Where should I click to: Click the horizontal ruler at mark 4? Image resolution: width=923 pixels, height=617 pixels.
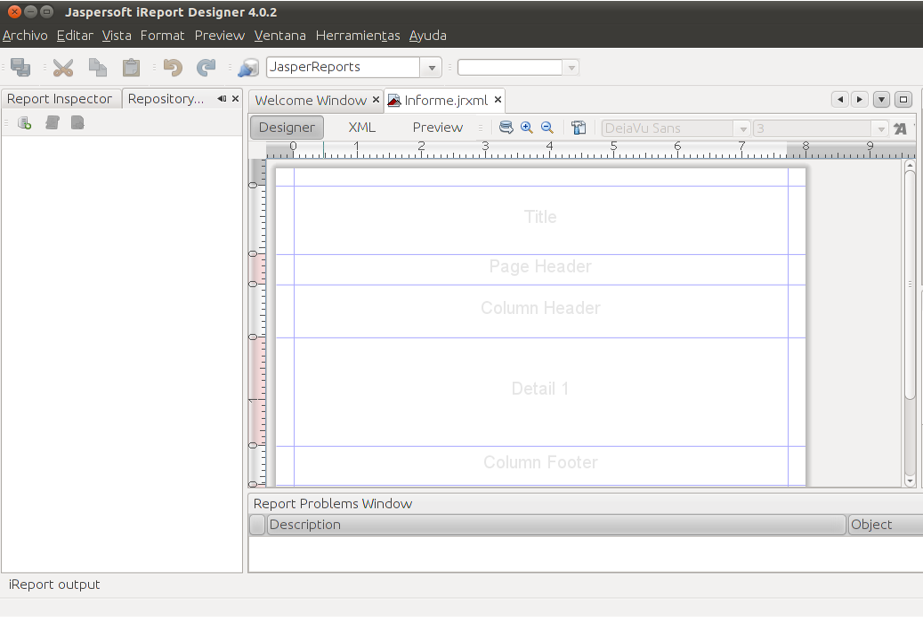click(549, 147)
